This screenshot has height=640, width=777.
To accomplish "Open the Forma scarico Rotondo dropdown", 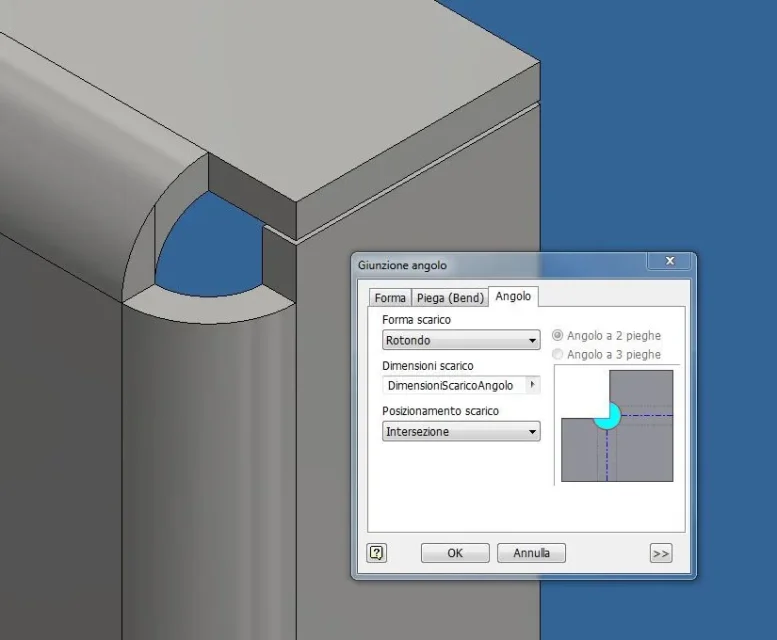I will [x=461, y=340].
